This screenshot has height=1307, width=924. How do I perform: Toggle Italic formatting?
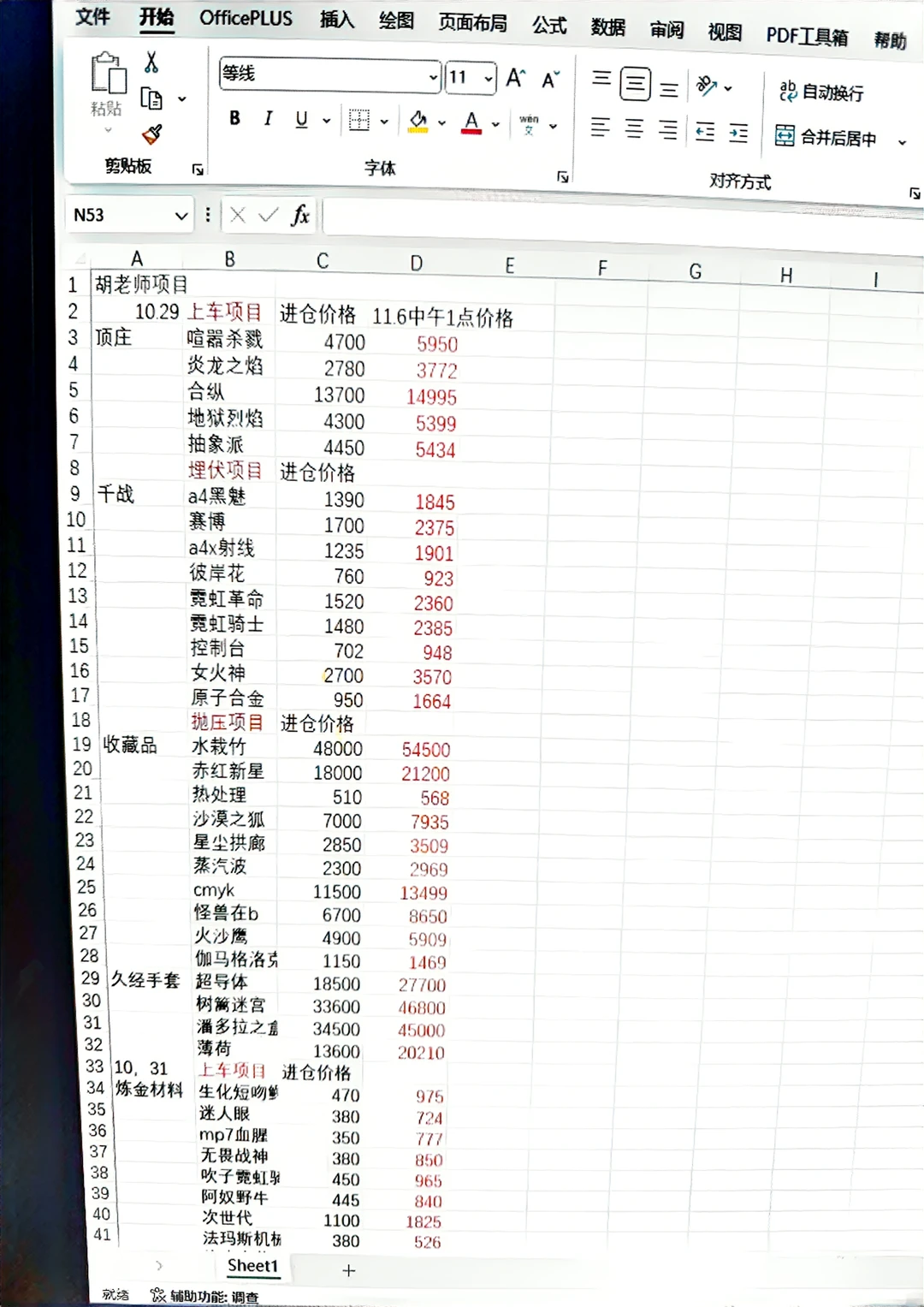pos(268,118)
